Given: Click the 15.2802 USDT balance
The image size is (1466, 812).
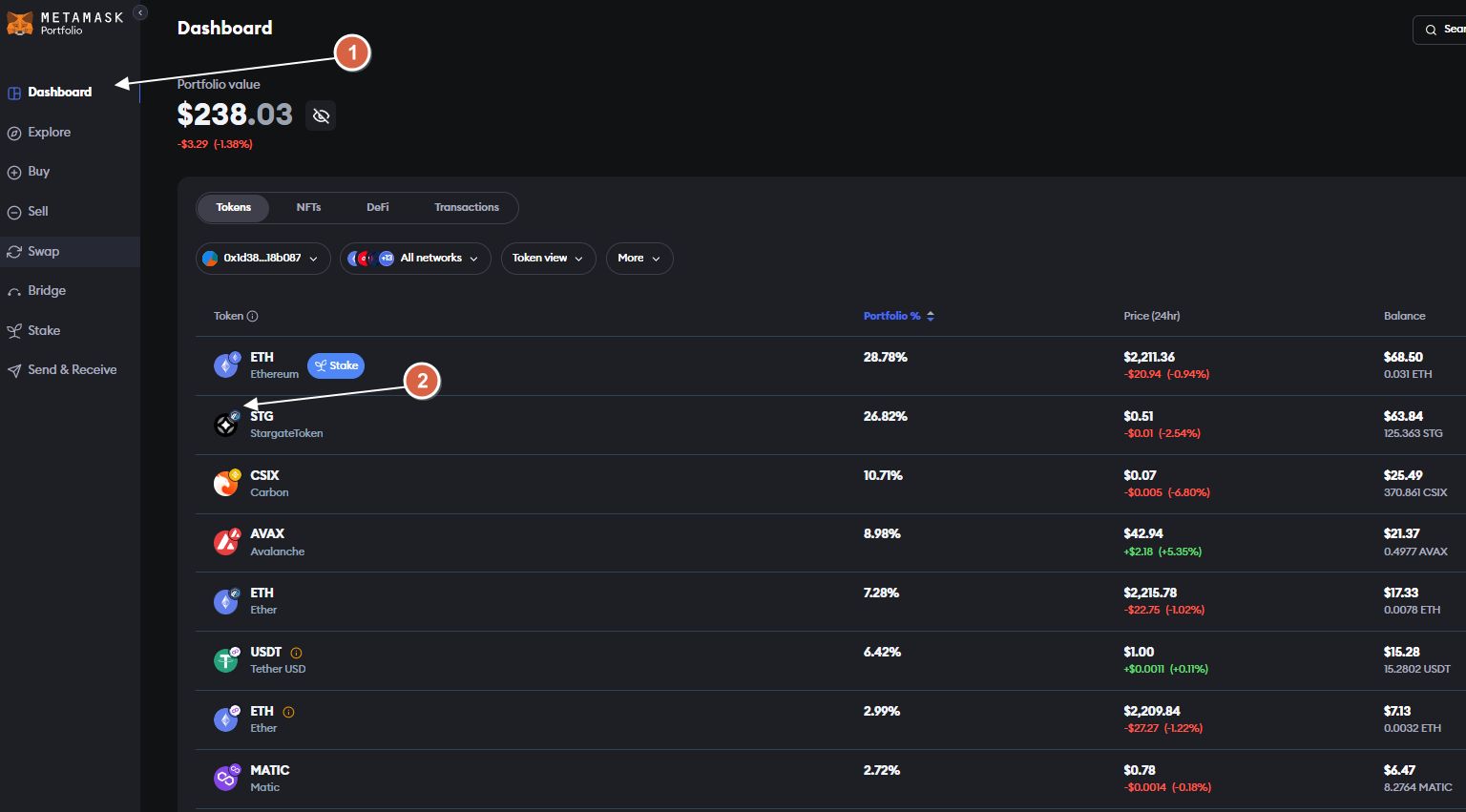Looking at the screenshot, I should click(1417, 669).
